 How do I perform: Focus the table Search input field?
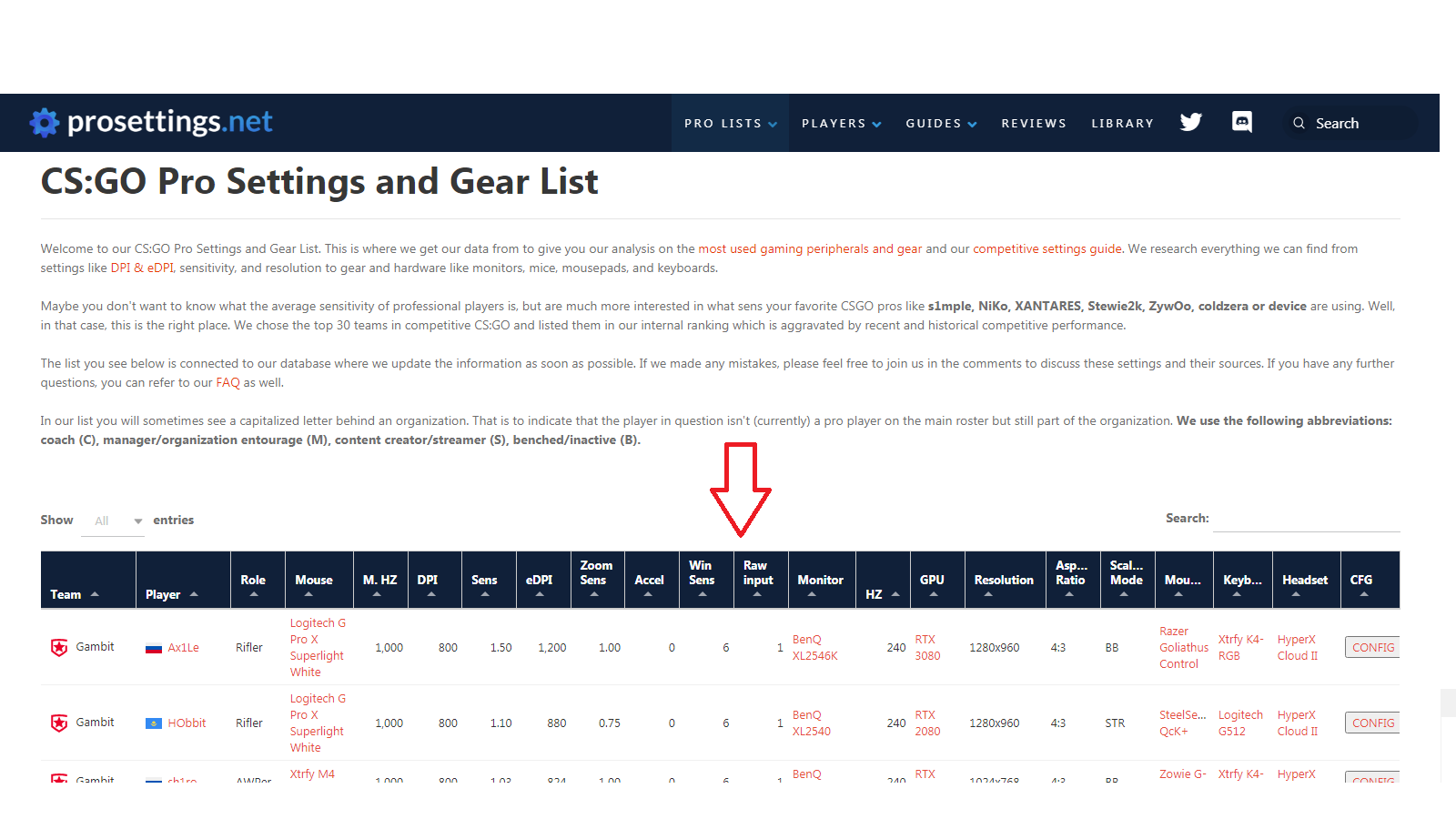[1306, 519]
